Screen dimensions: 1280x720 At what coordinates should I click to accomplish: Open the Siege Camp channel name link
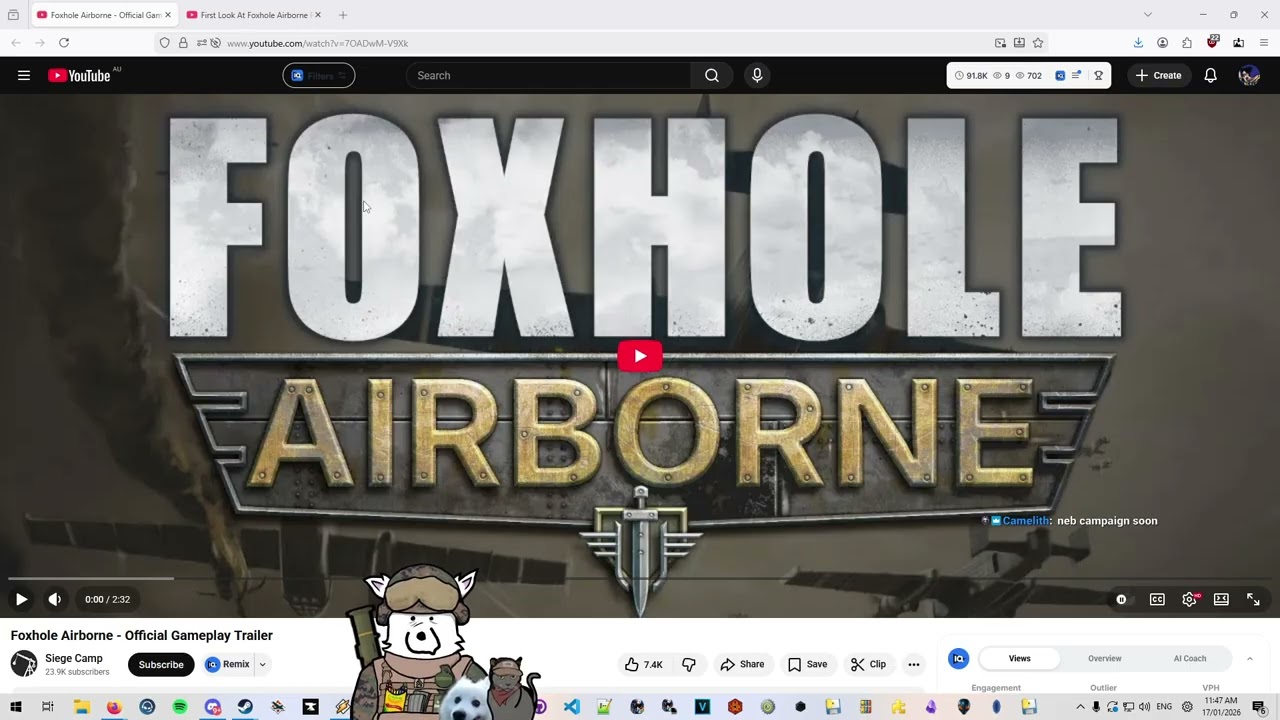coord(74,658)
